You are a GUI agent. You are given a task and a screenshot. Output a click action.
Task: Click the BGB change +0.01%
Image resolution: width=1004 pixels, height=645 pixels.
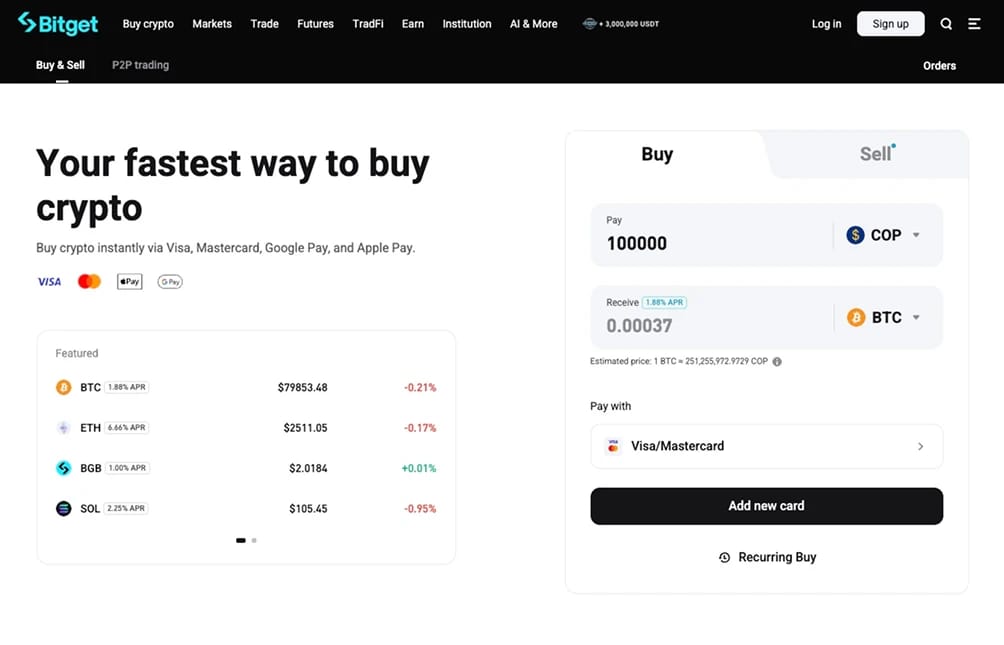(419, 468)
